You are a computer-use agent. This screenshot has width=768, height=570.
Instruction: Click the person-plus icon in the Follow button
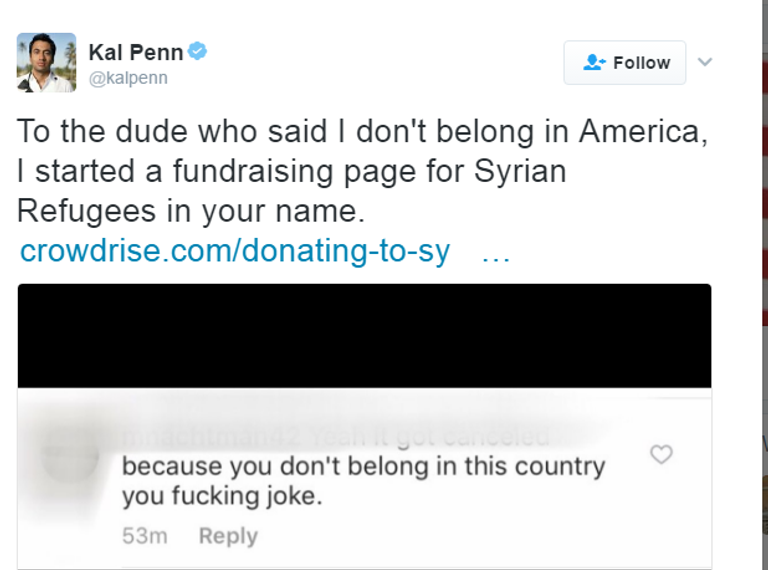click(x=595, y=62)
